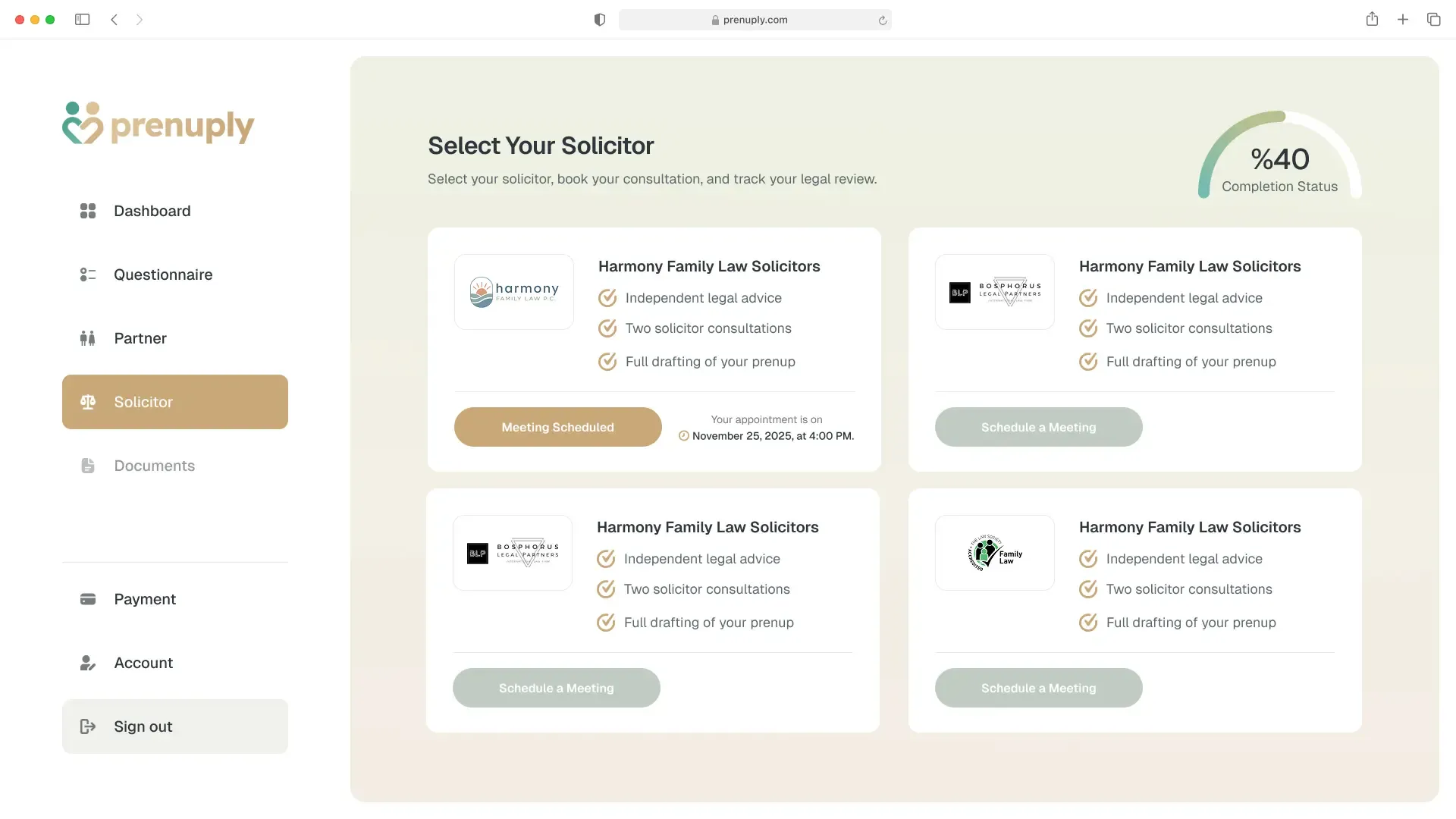Go forward with the browser forward arrow
This screenshot has width=1456, height=819.
tap(140, 20)
